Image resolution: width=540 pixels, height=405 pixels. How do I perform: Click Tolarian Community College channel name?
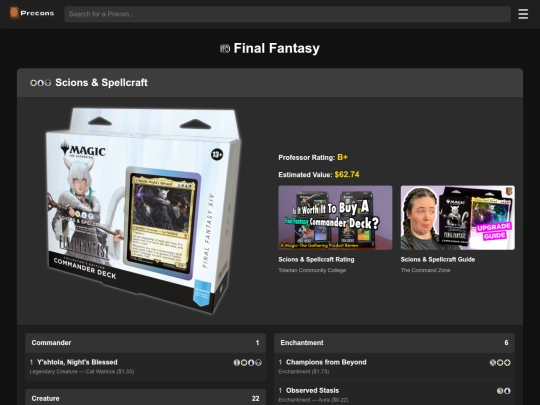[x=312, y=270]
